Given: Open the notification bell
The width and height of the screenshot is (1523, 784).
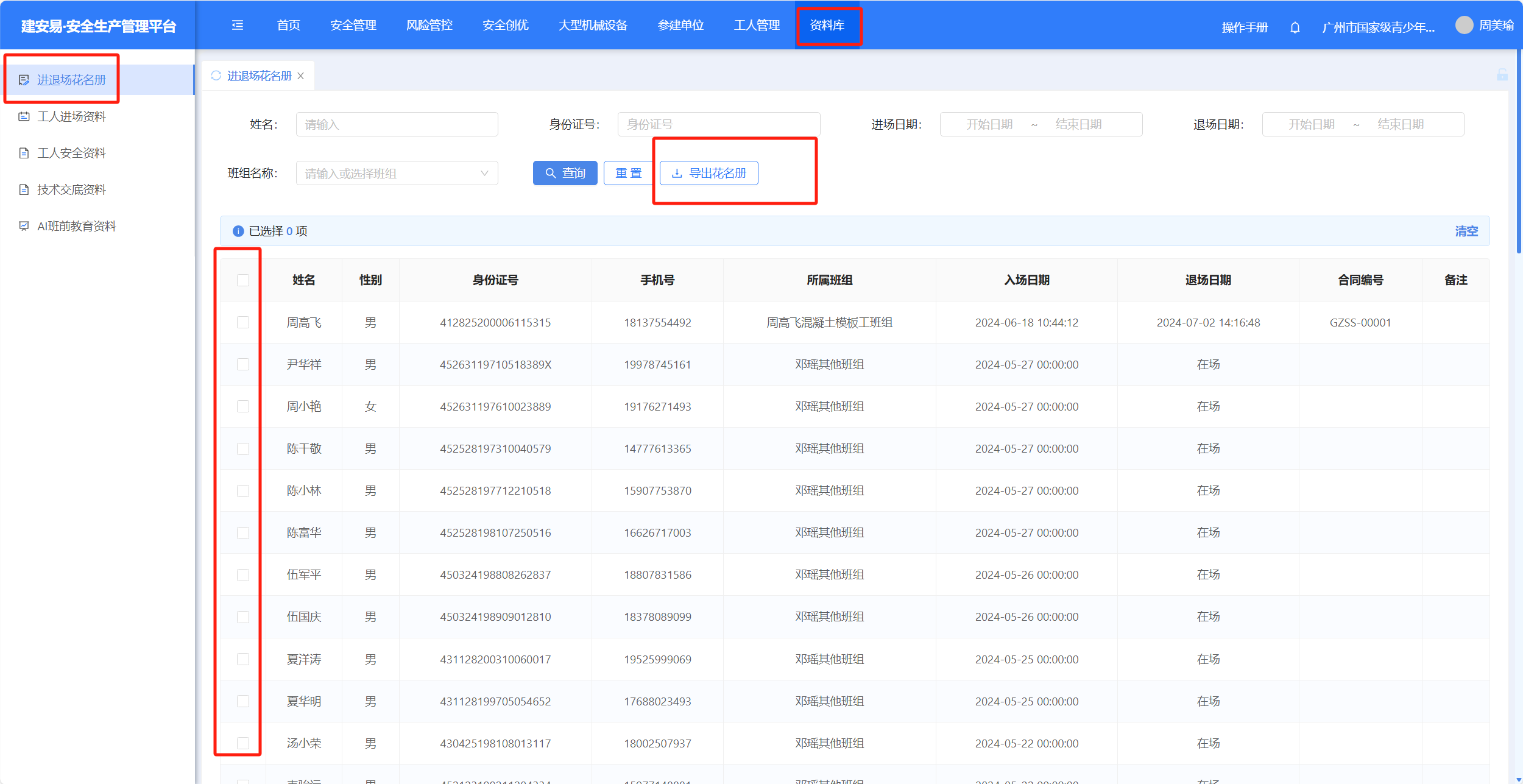Looking at the screenshot, I should [x=1295, y=27].
